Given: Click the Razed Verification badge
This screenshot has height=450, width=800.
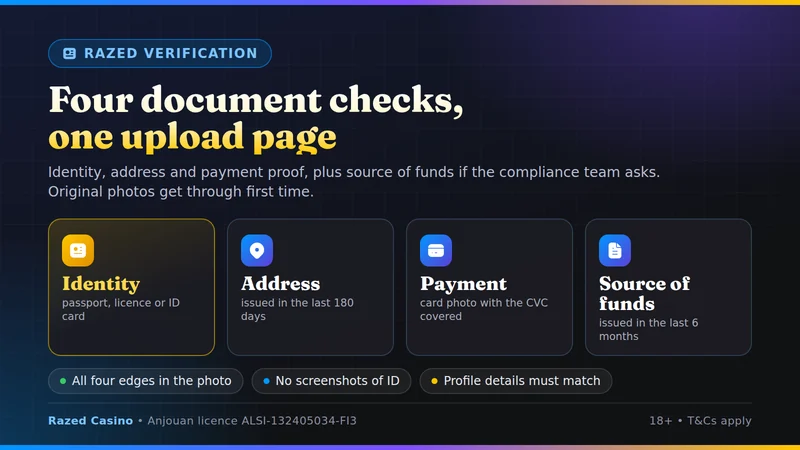Looking at the screenshot, I should 160,54.
